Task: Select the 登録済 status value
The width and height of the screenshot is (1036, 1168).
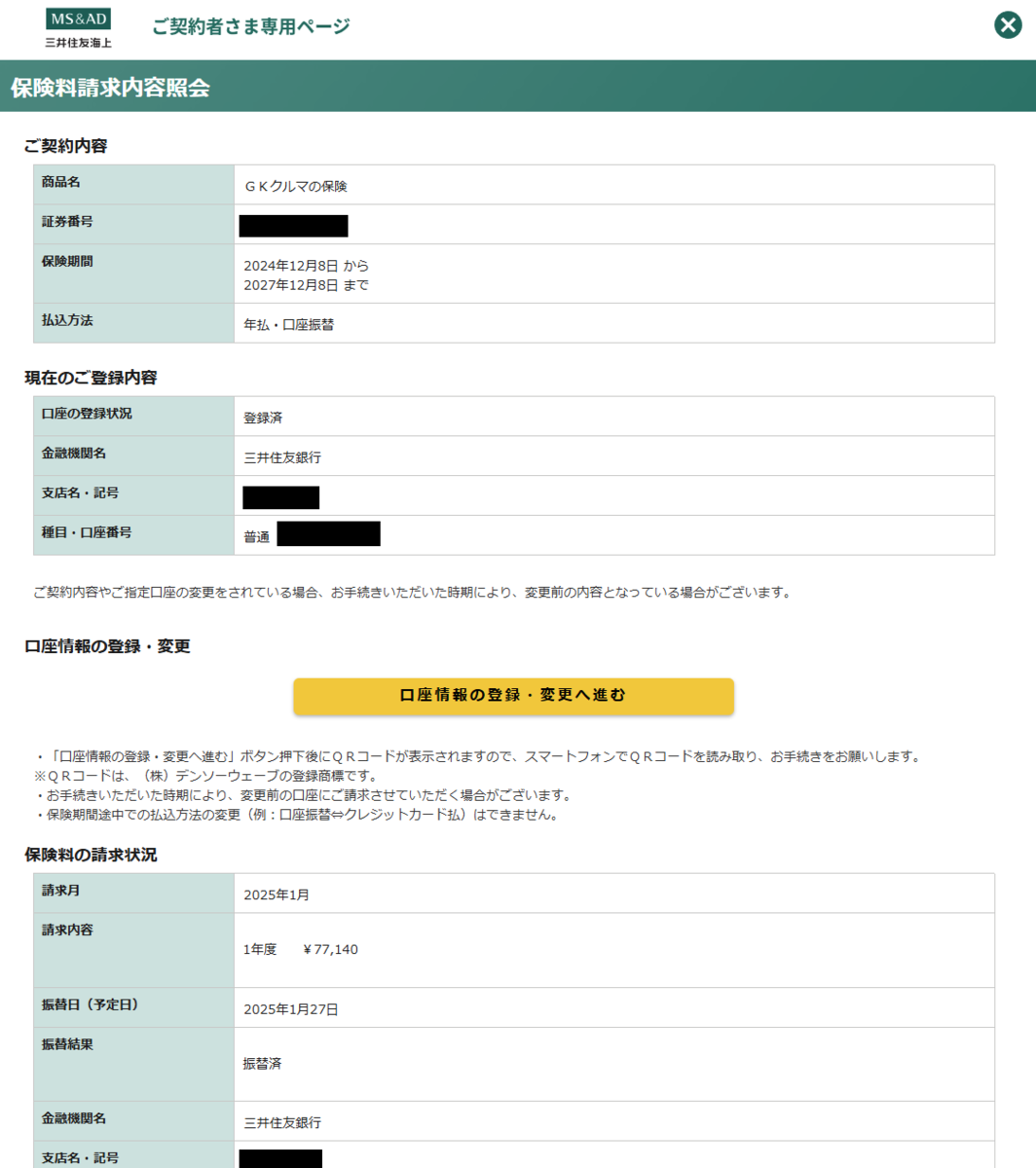Action: coord(263,418)
